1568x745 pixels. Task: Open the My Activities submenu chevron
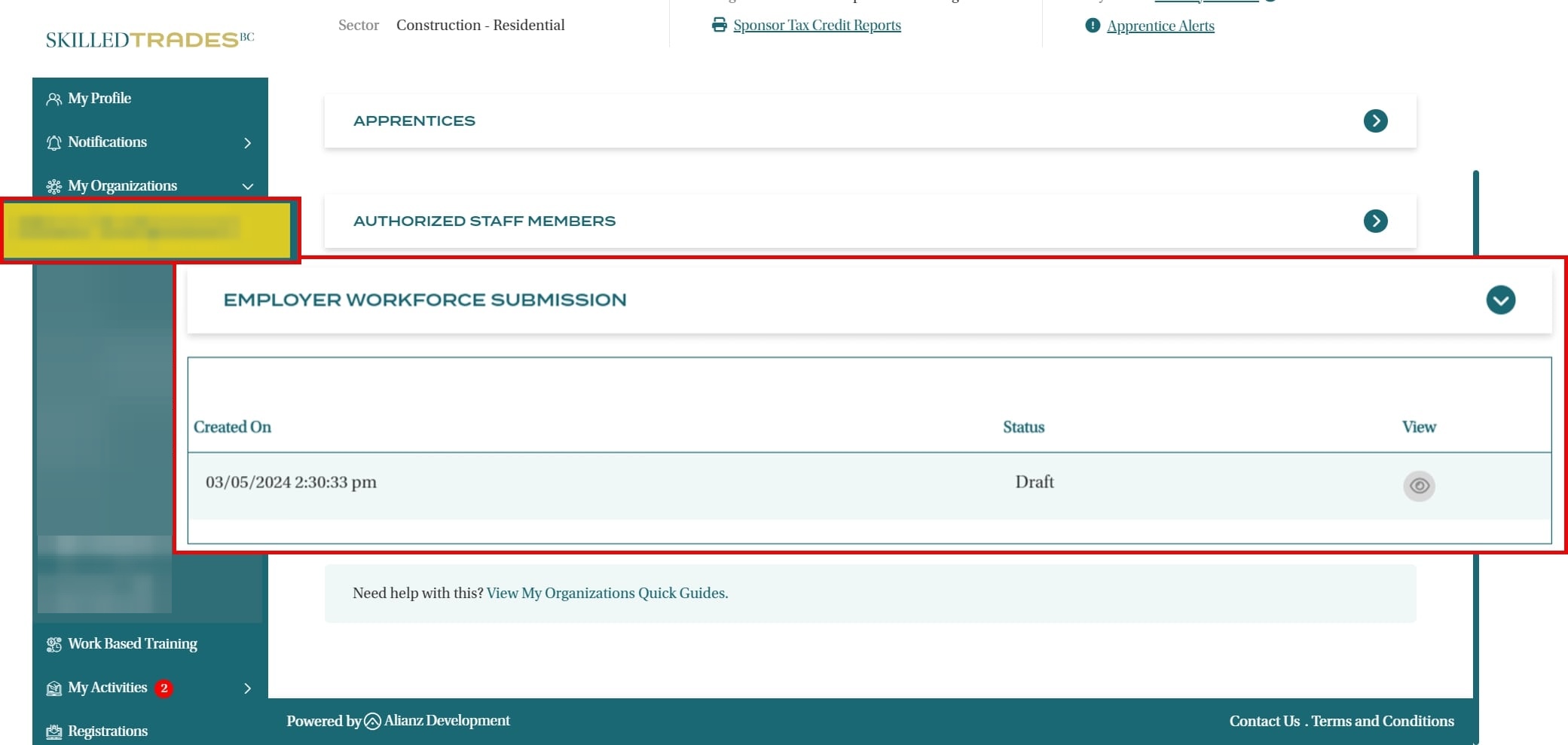247,688
